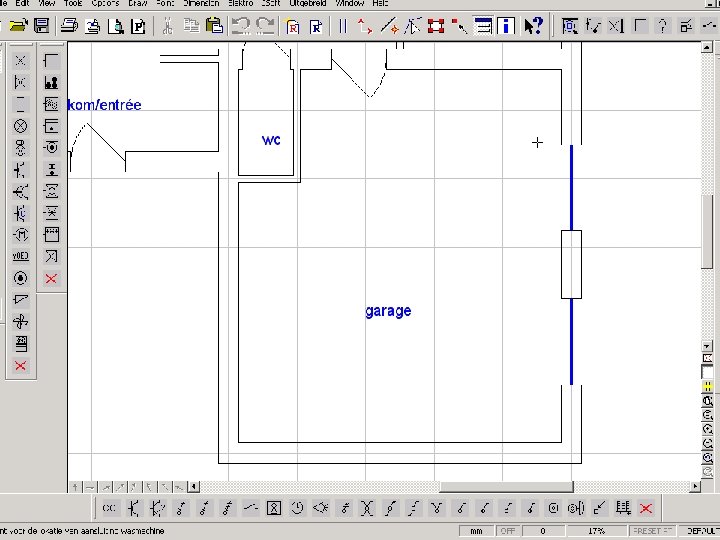The image size is (720, 540).
Task: Click the zoom percentage field in status bar
Action: tap(596, 531)
